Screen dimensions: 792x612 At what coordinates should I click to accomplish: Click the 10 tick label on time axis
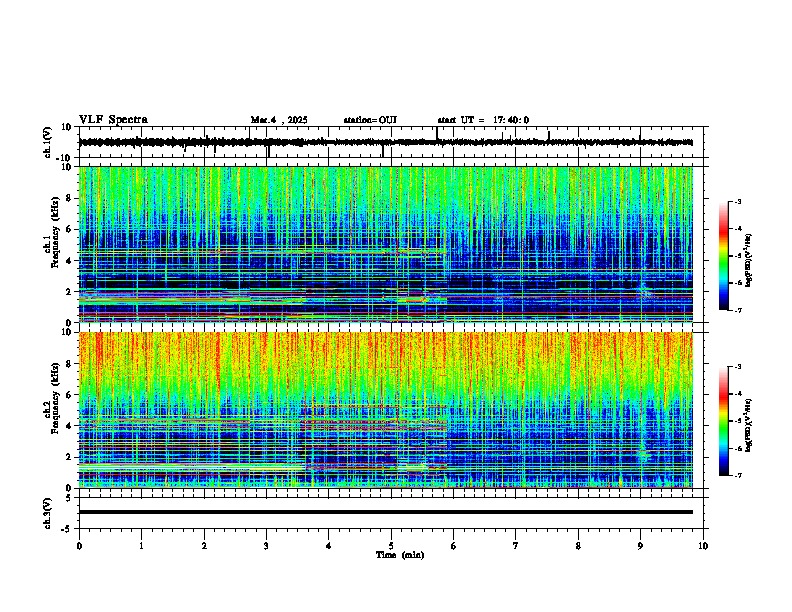(703, 546)
